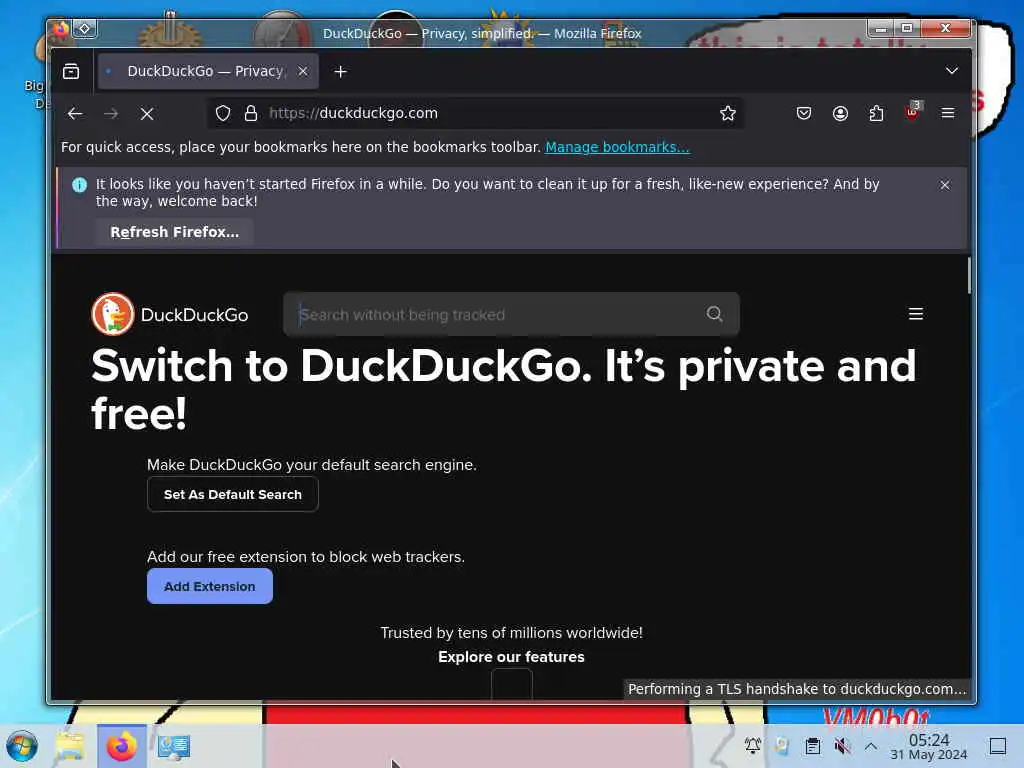1024x768 pixels.
Task: Focus the duckduckgo.com address bar
Action: 475,114
